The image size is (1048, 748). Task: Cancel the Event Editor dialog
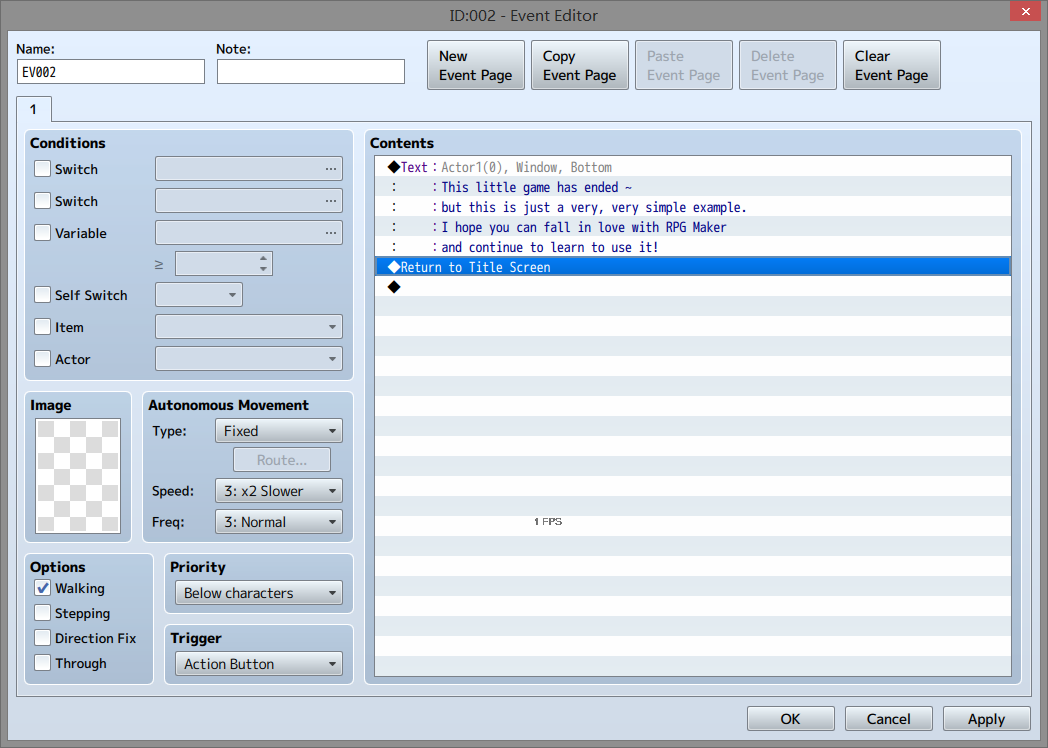click(888, 719)
